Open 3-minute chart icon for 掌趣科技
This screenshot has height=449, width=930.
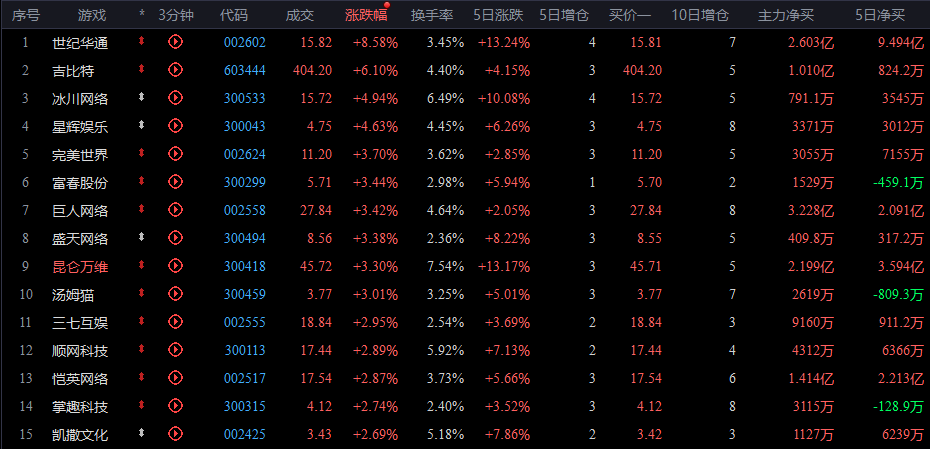pyautogui.click(x=175, y=406)
